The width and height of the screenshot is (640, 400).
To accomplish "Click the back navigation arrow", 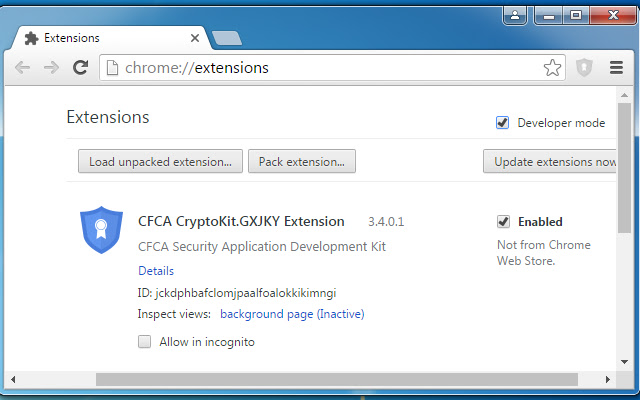I will point(22,68).
